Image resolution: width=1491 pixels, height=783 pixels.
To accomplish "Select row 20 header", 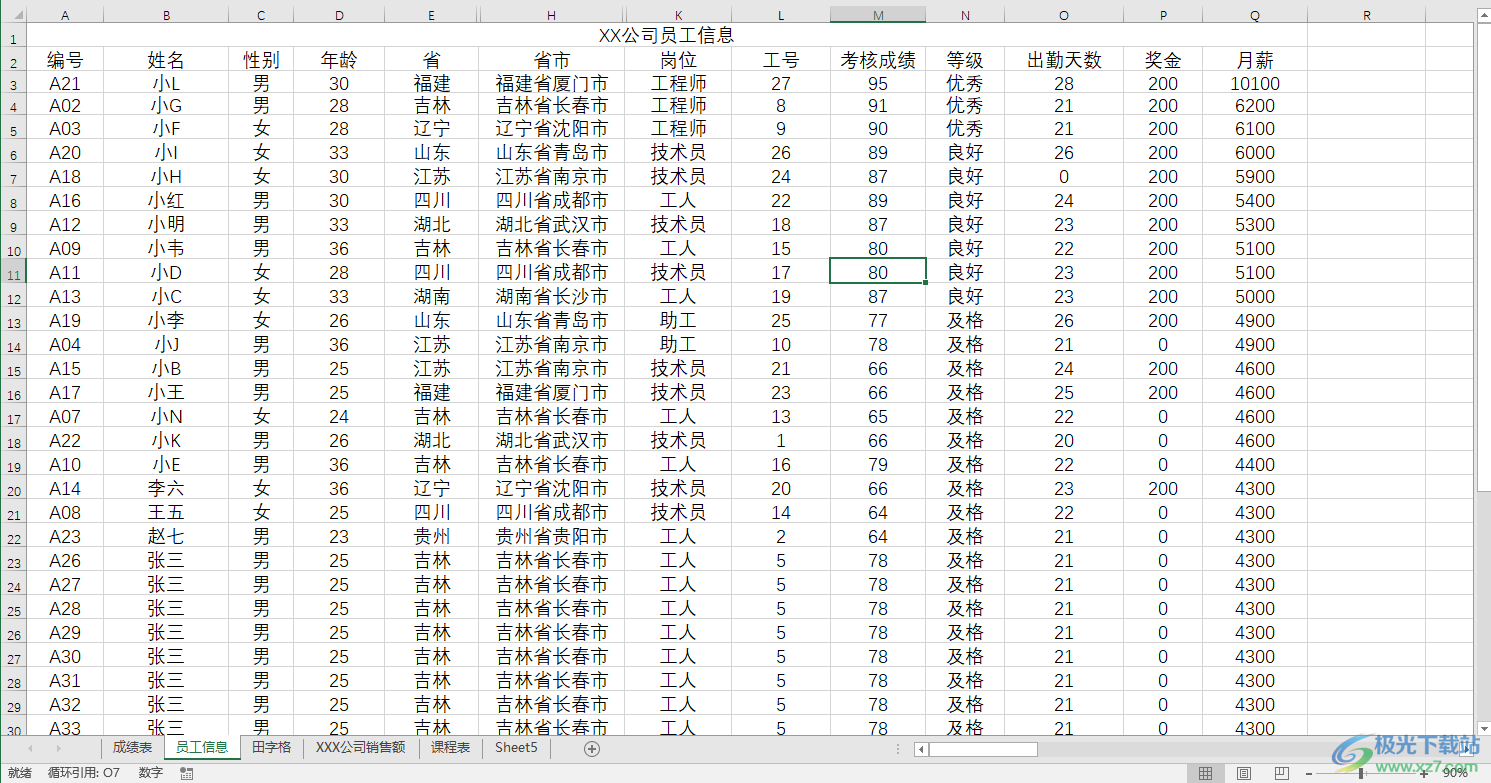I will point(13,488).
